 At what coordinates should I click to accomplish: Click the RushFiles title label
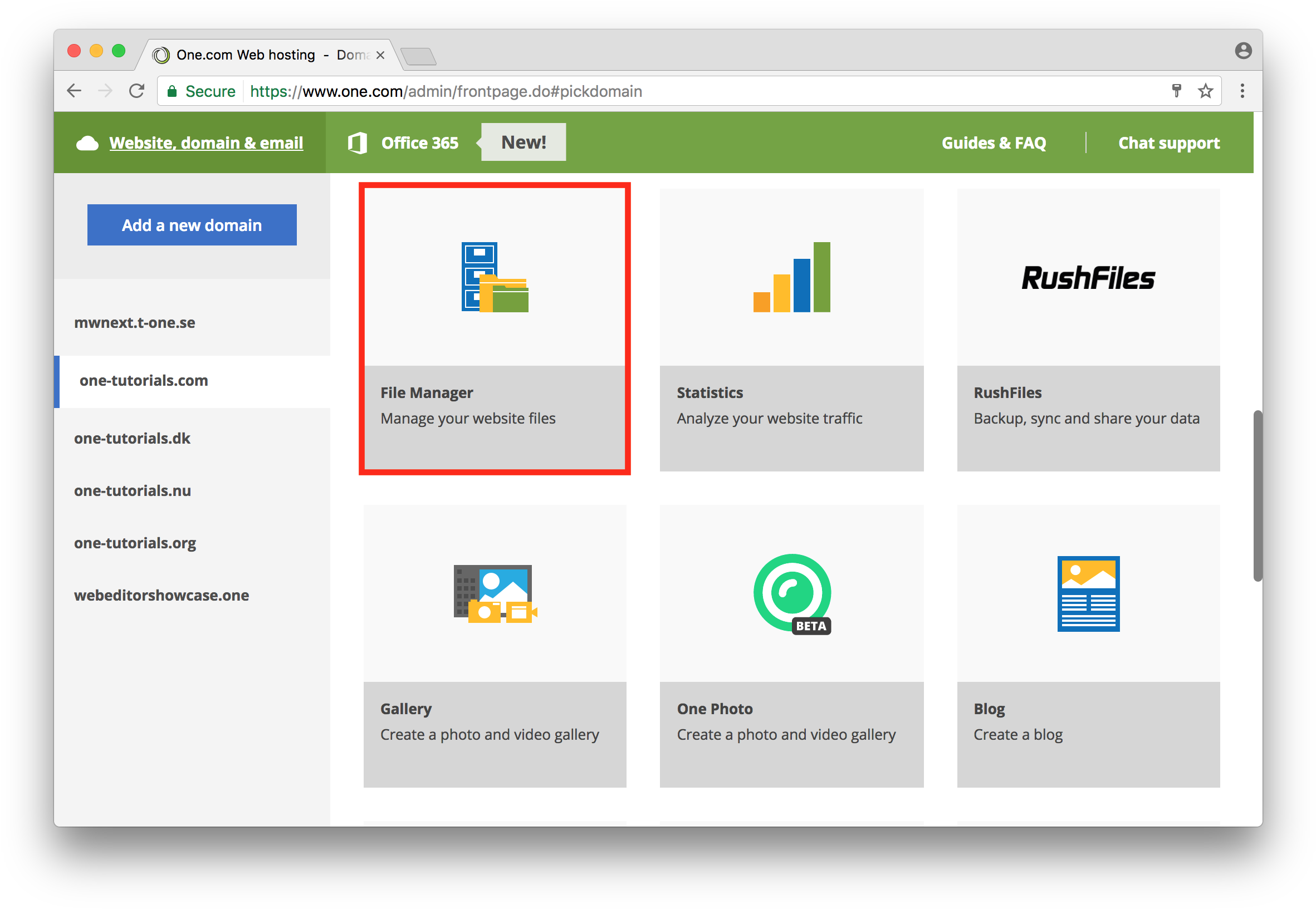[1007, 393]
